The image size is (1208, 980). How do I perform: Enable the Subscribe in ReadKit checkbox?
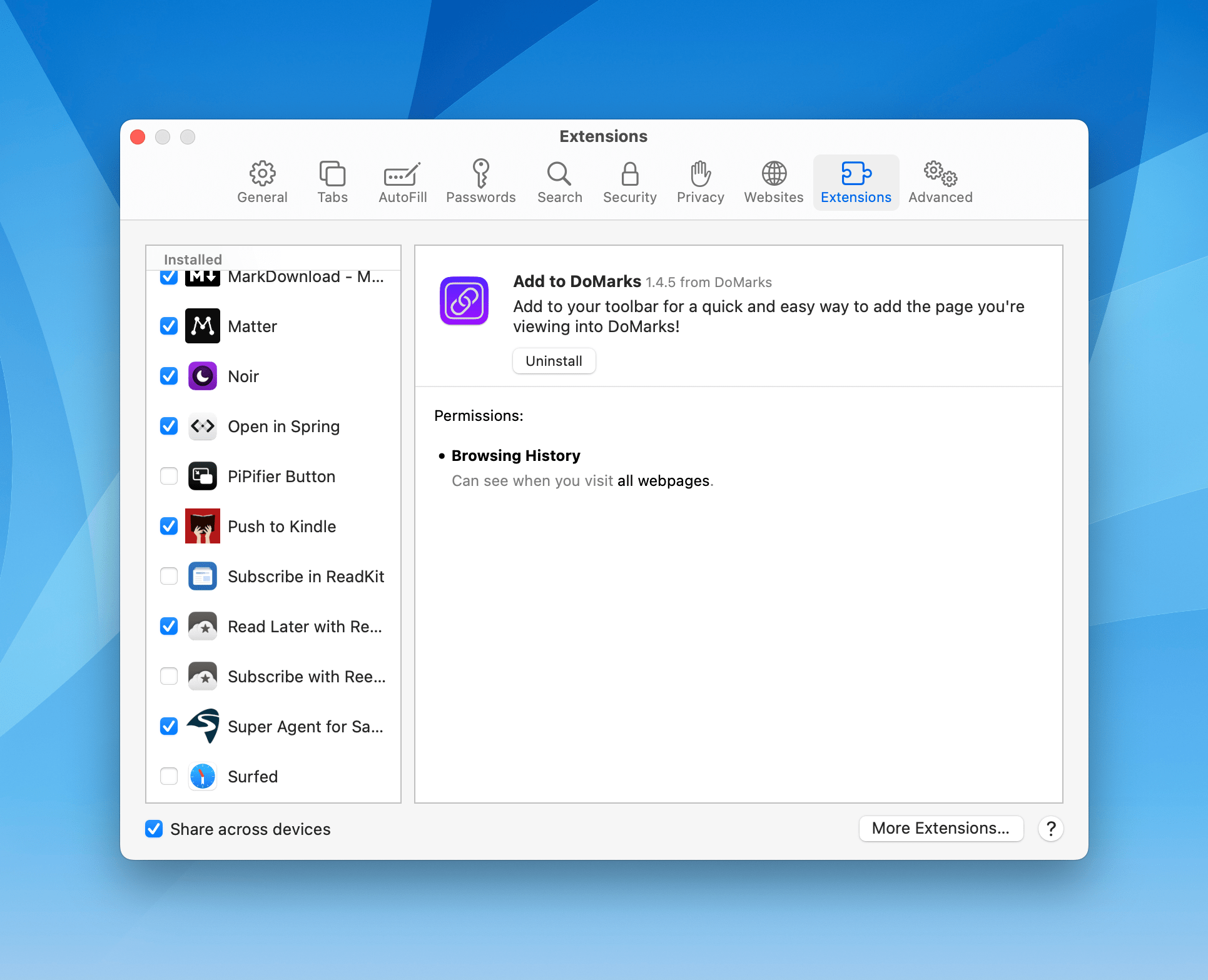point(169,576)
